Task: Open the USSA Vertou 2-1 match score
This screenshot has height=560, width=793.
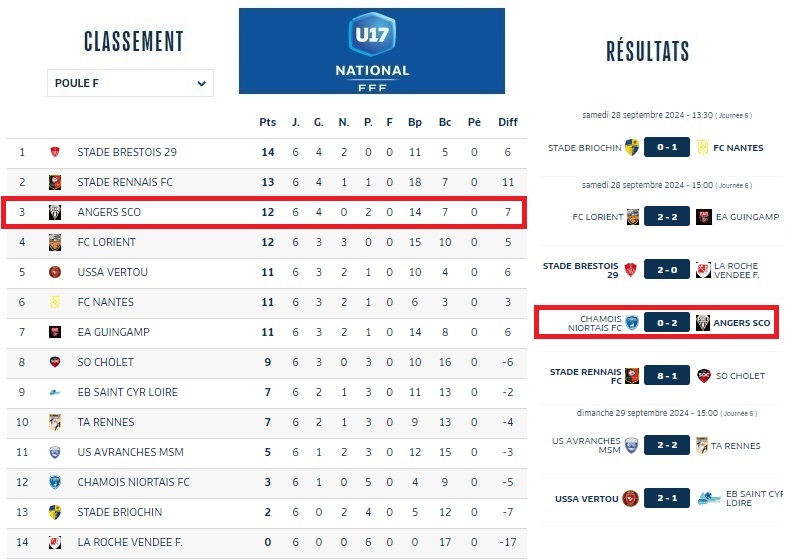Action: pos(667,498)
